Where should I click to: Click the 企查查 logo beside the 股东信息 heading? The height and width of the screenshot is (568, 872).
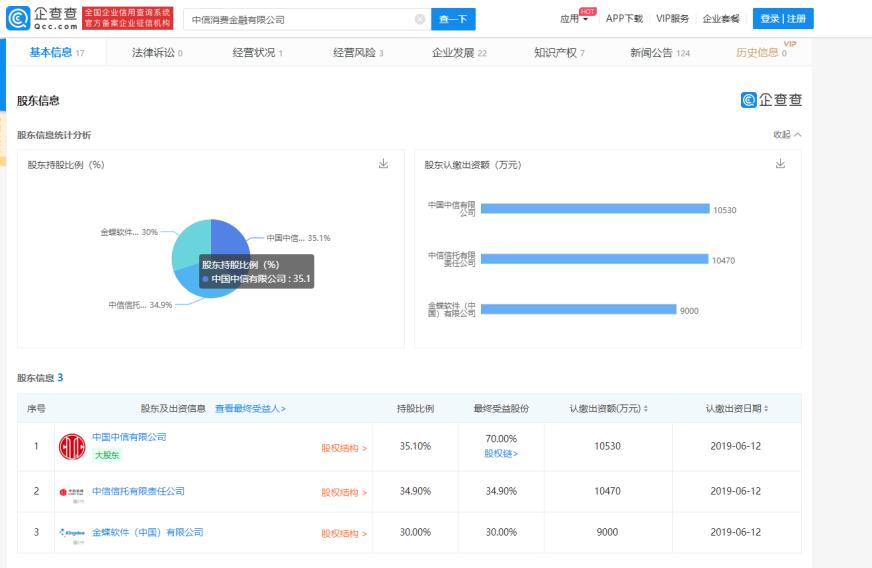(771, 100)
